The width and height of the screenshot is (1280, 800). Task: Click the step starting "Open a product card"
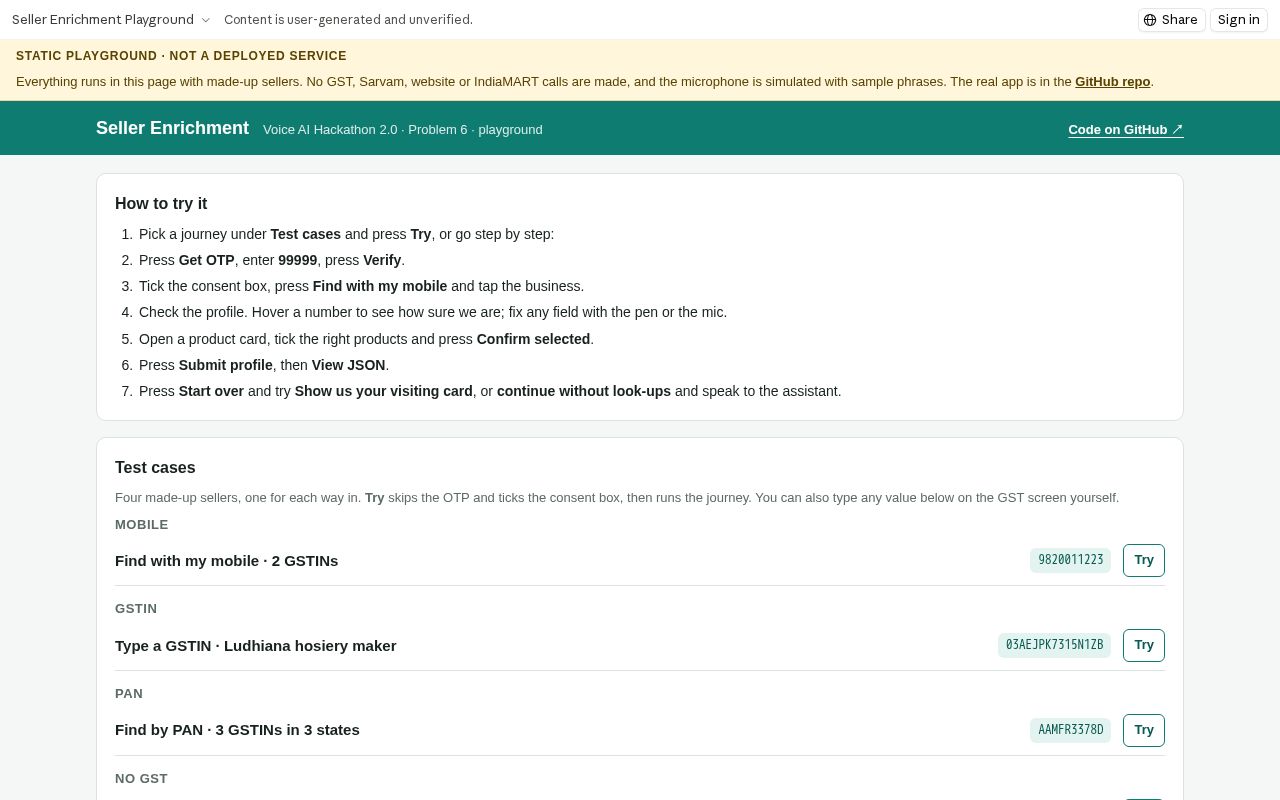[366, 339]
